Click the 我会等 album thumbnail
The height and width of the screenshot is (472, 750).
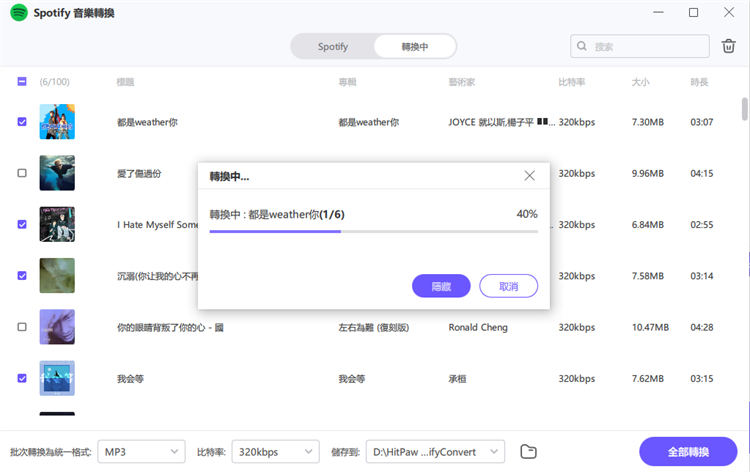(x=57, y=378)
